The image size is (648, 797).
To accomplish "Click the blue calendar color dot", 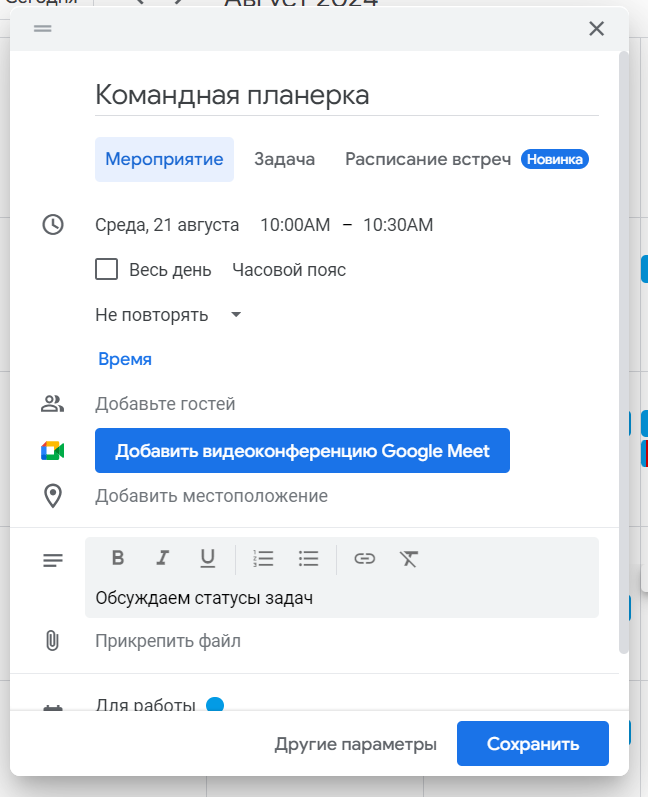I will click(214, 705).
